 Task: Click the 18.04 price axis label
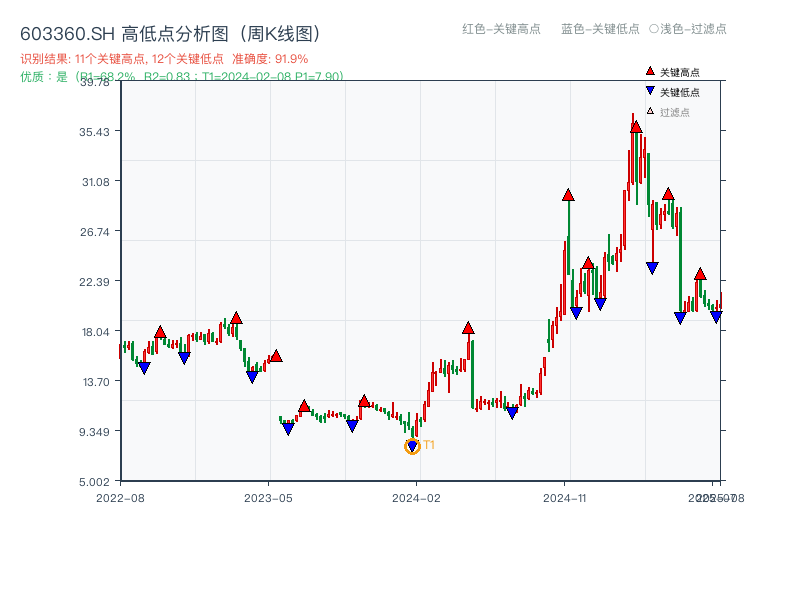coord(96,332)
